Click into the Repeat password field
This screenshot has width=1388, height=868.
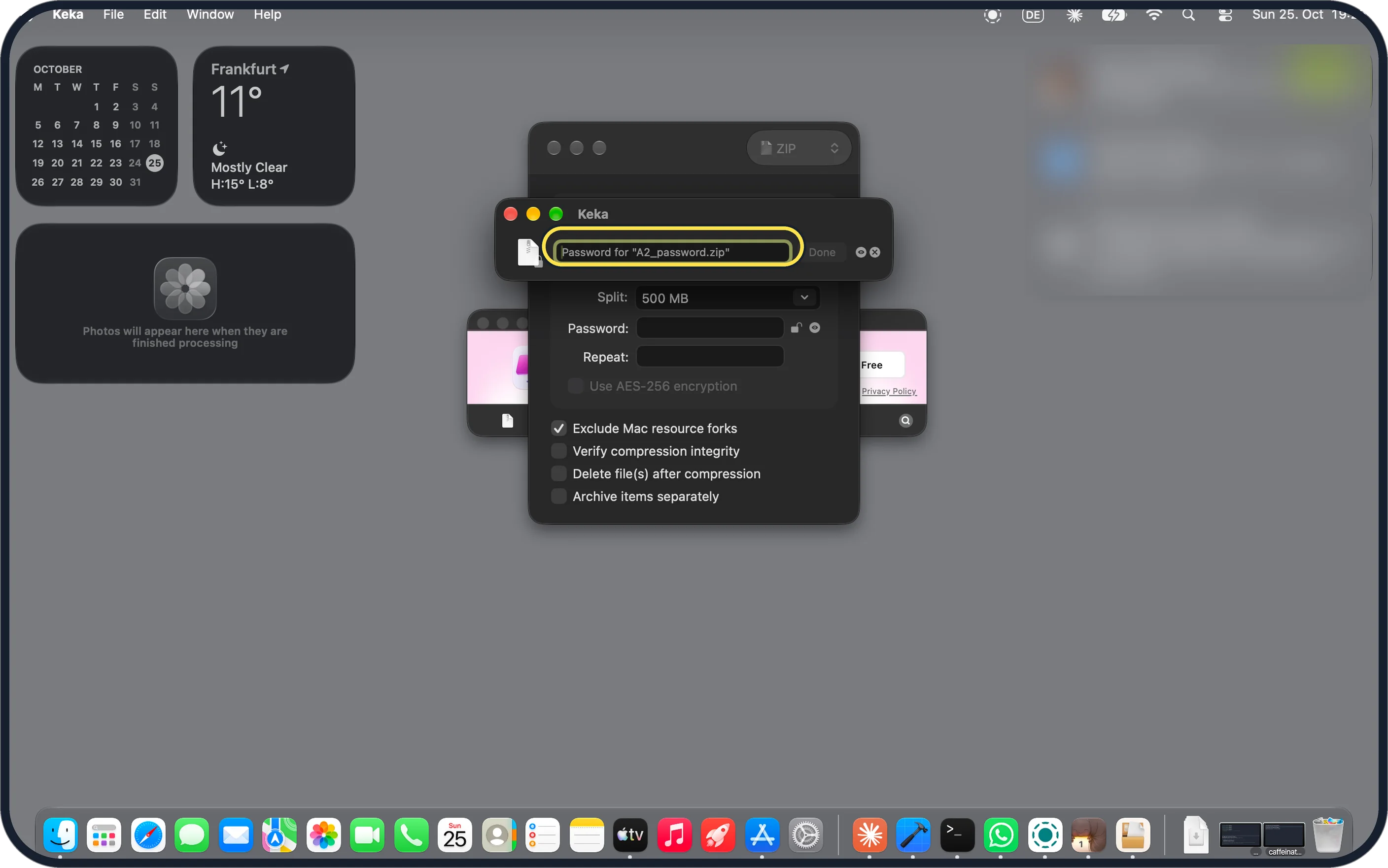point(710,357)
